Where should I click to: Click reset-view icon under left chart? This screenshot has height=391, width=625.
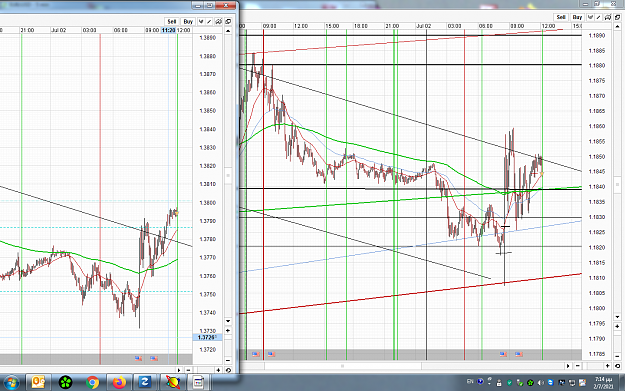(228, 370)
